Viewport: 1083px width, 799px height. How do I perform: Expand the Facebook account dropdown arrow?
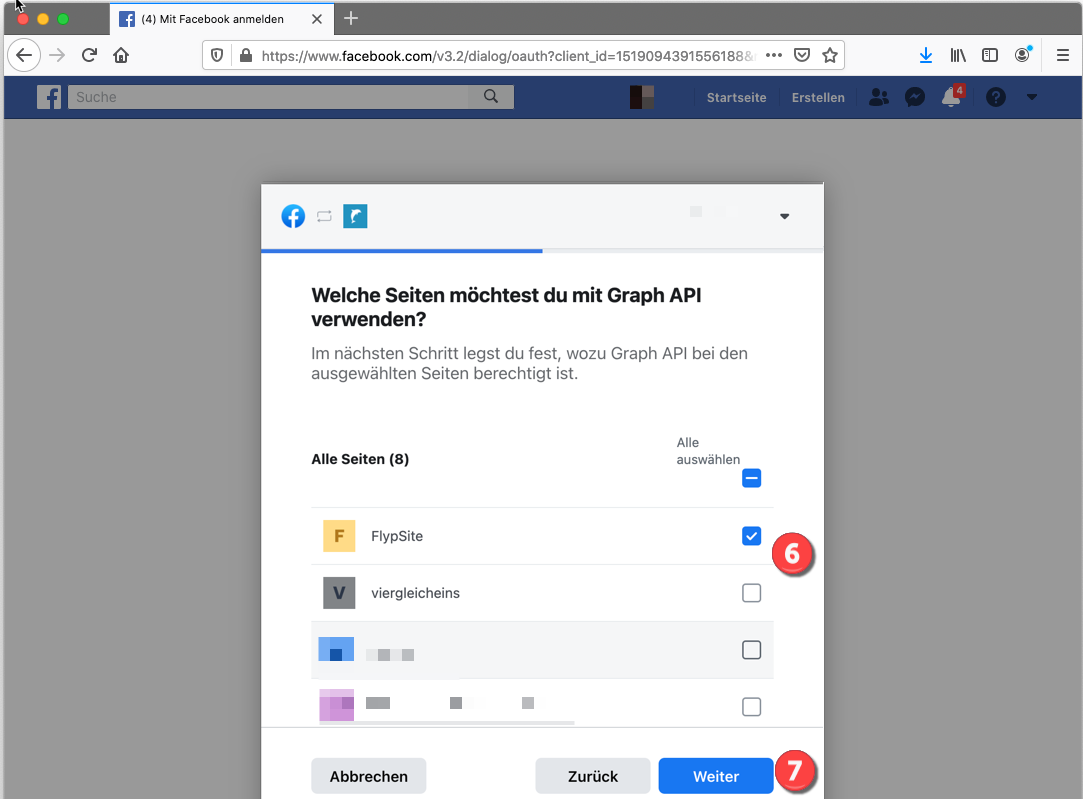(x=1032, y=97)
